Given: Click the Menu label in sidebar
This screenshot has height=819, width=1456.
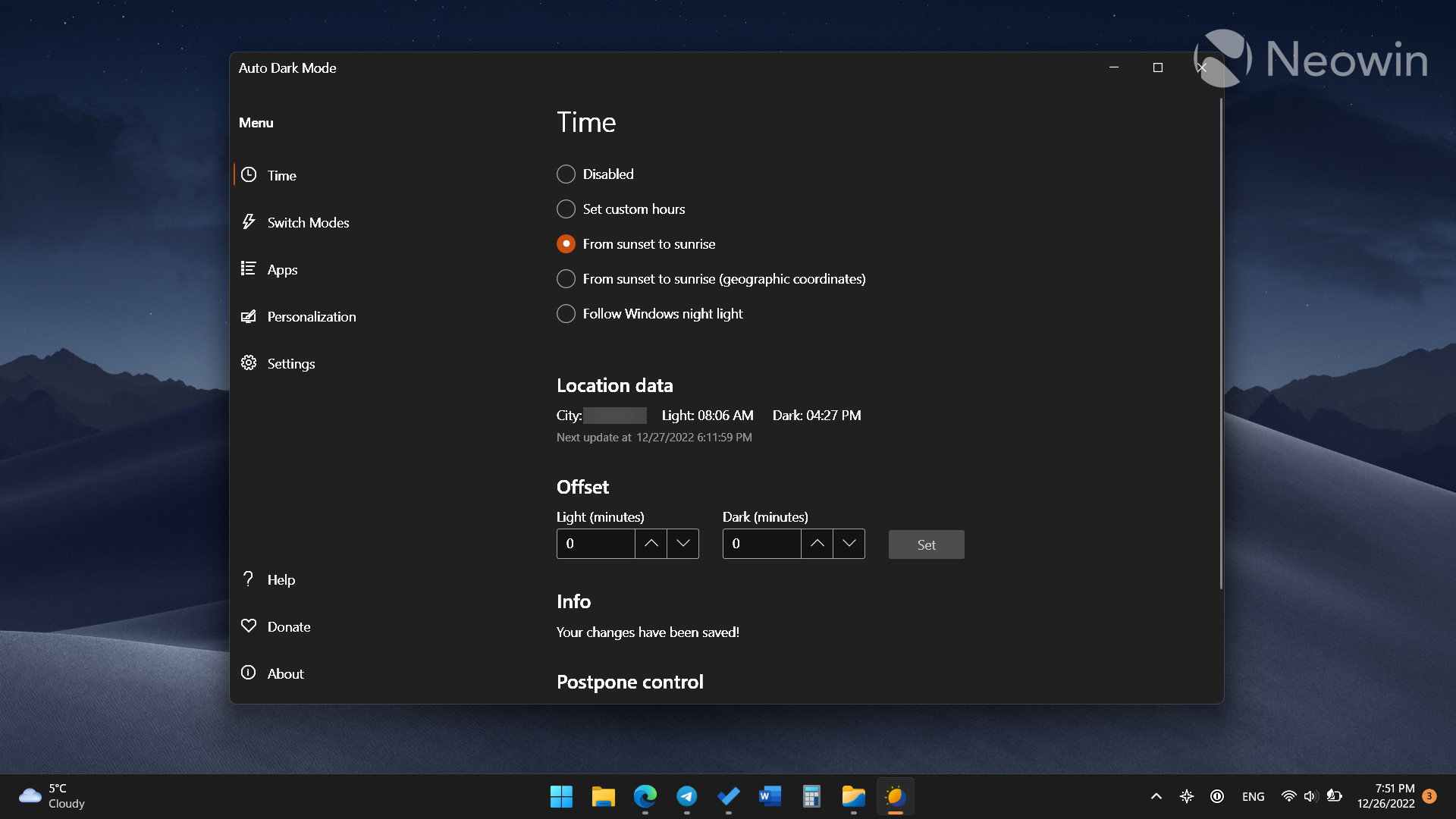Looking at the screenshot, I should click(x=255, y=122).
